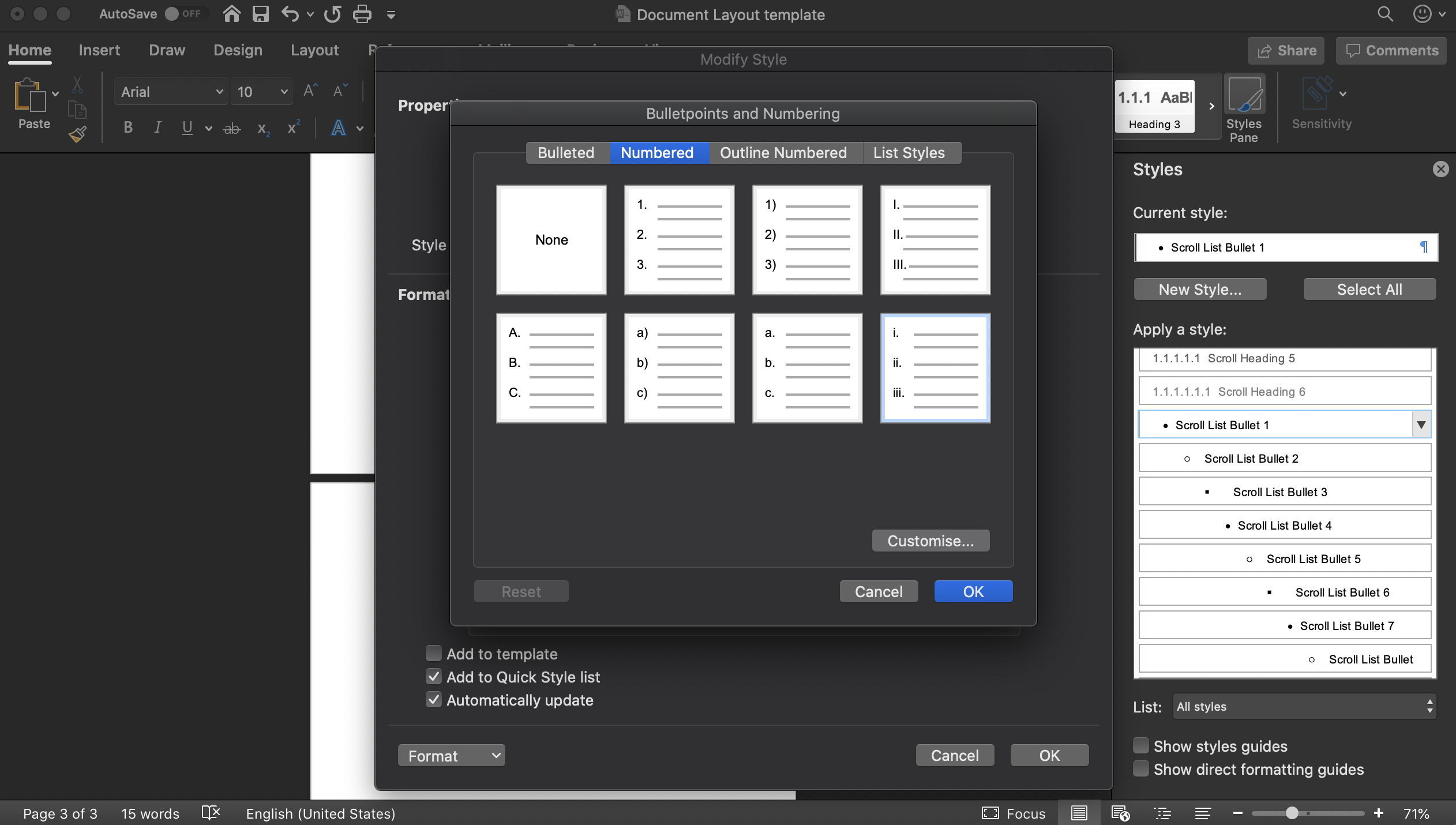The height and width of the screenshot is (825, 1456).
Task: Uncheck Automatically update option
Action: (x=434, y=700)
